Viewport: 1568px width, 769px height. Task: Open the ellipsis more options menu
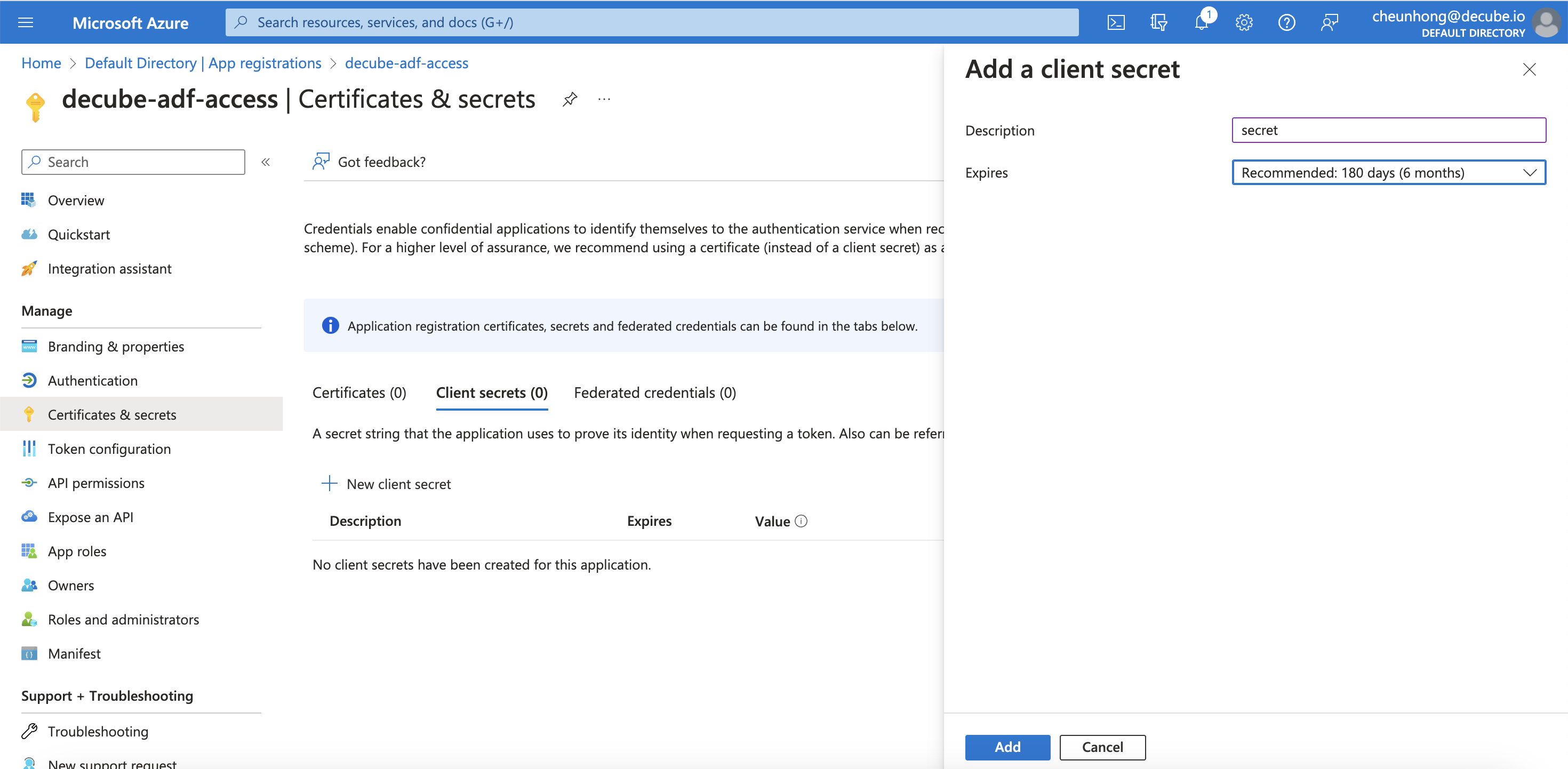(604, 99)
